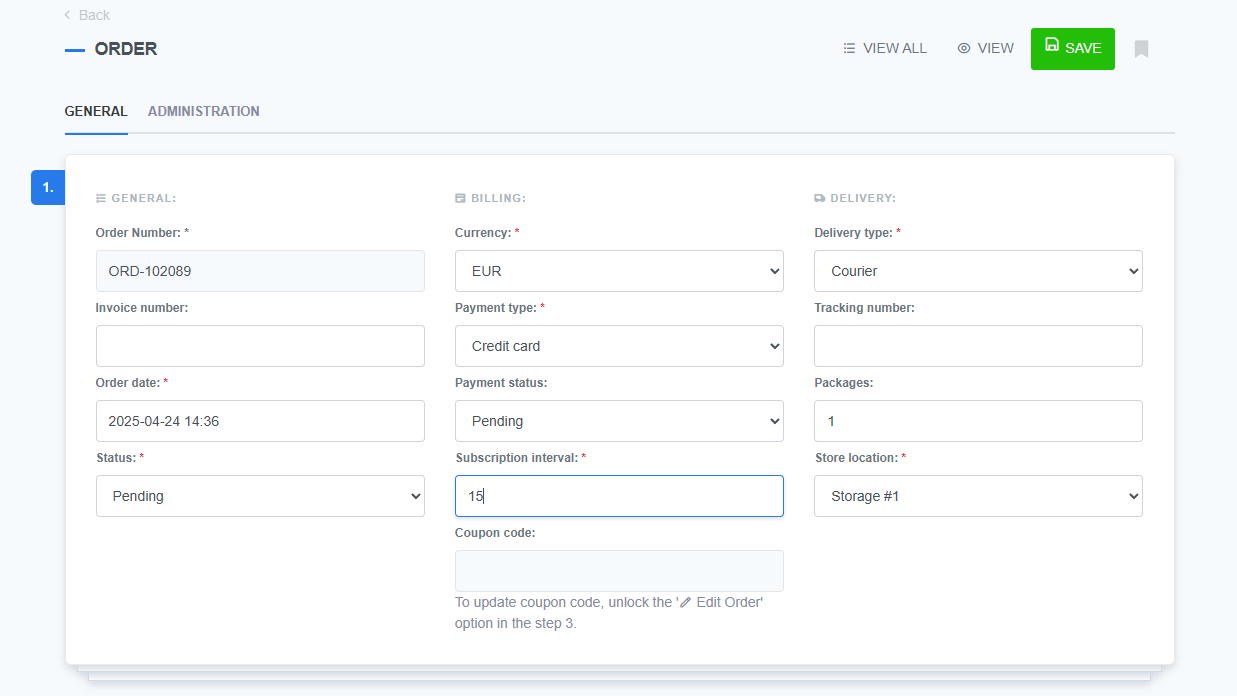Click the truck icon beside DELIVERY heading
1237x696 pixels.
click(x=822, y=197)
